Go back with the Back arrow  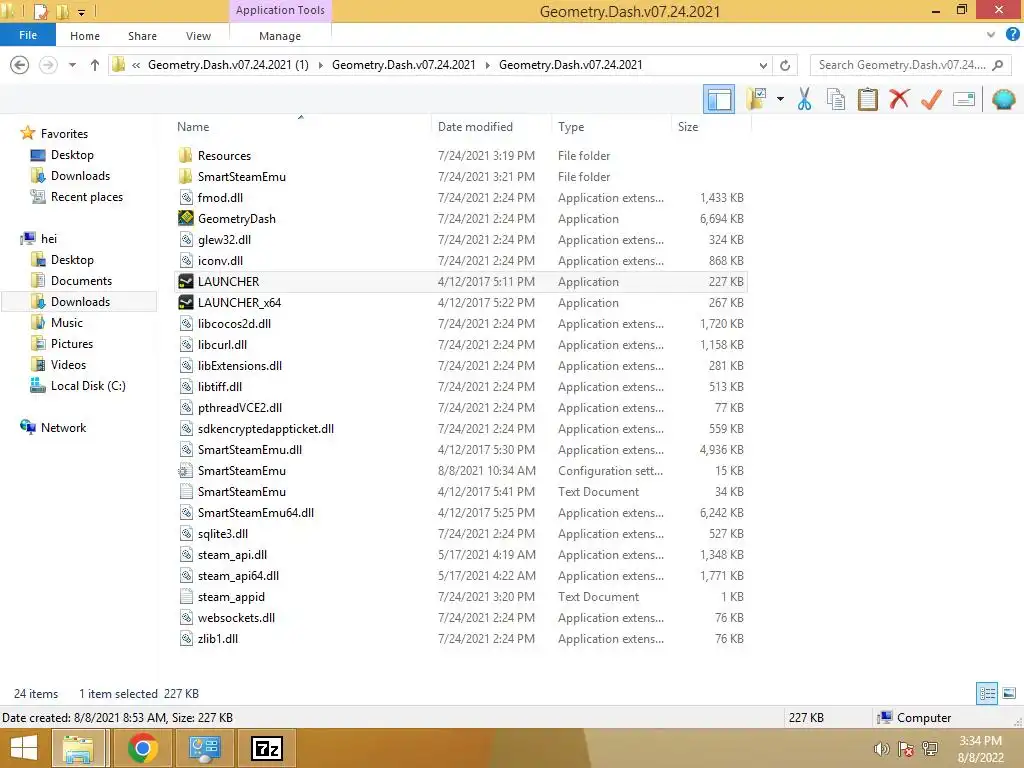(x=20, y=65)
